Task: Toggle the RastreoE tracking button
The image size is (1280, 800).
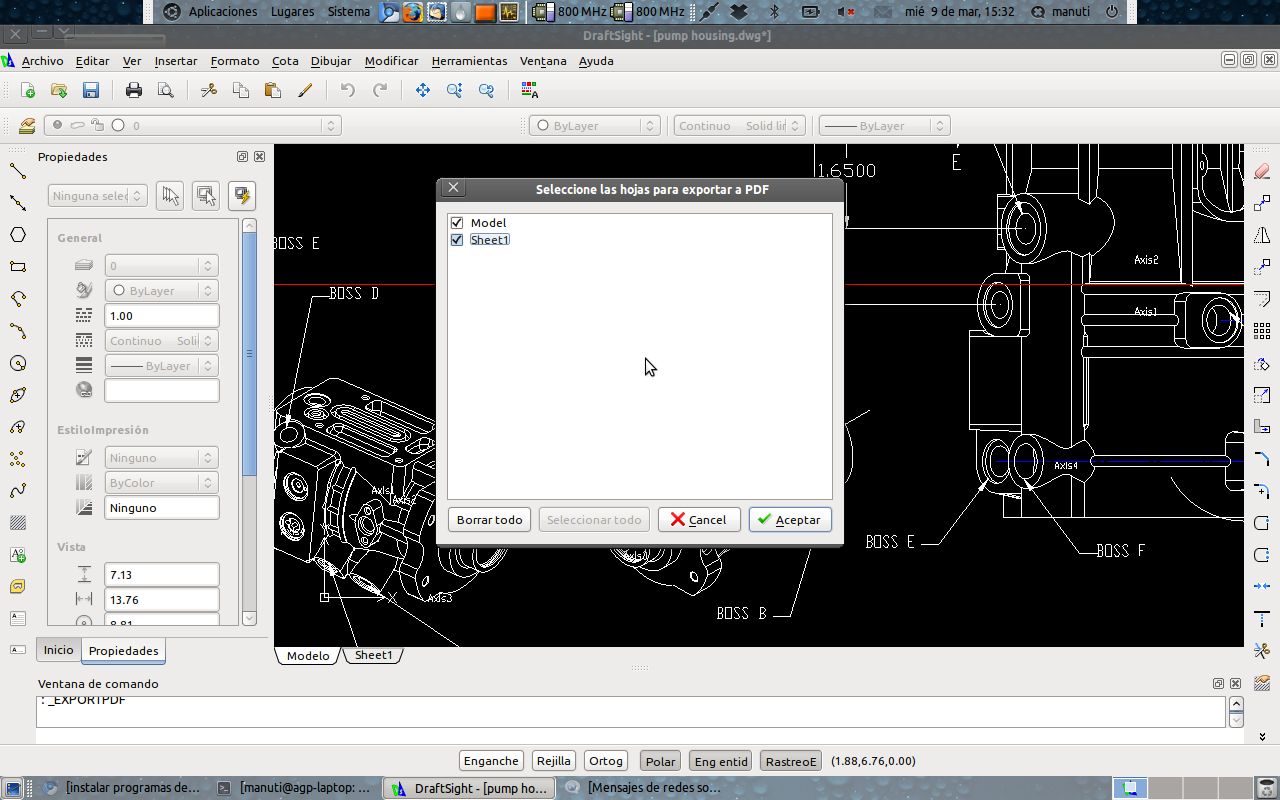Action: [x=791, y=761]
